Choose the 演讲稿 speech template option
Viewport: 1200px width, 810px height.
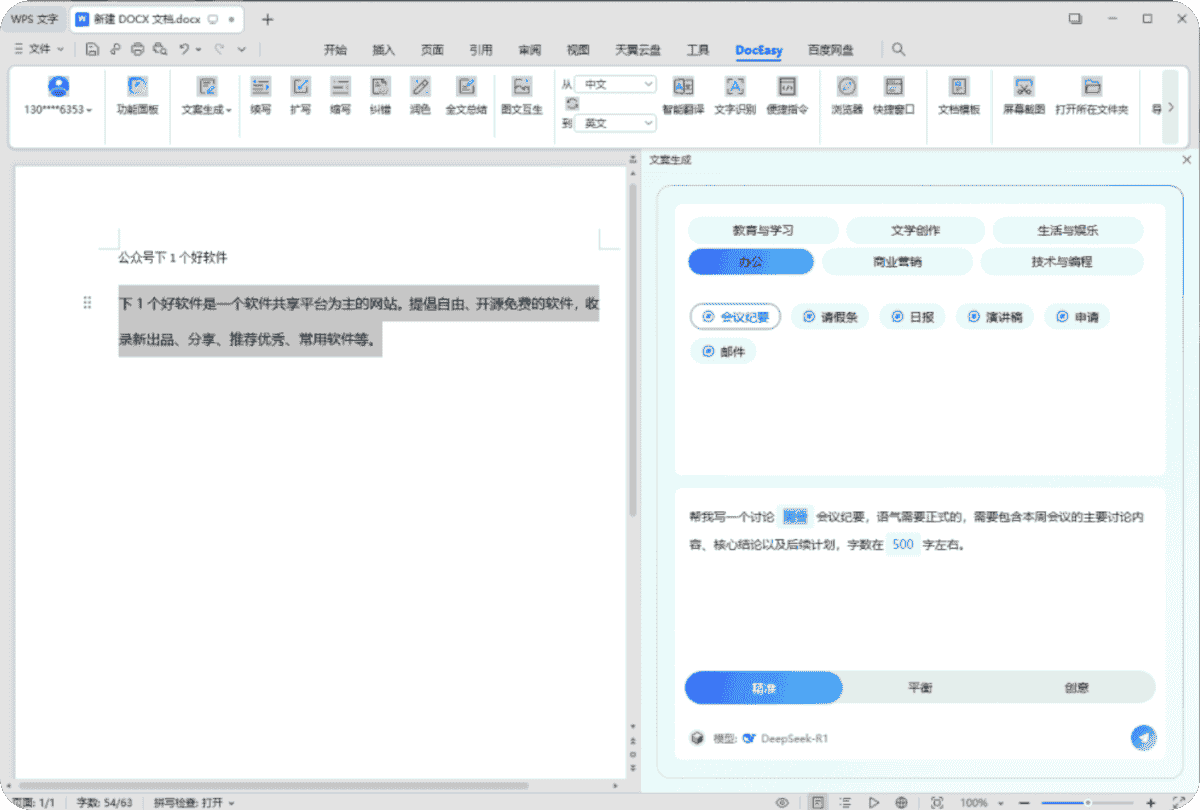coord(993,317)
